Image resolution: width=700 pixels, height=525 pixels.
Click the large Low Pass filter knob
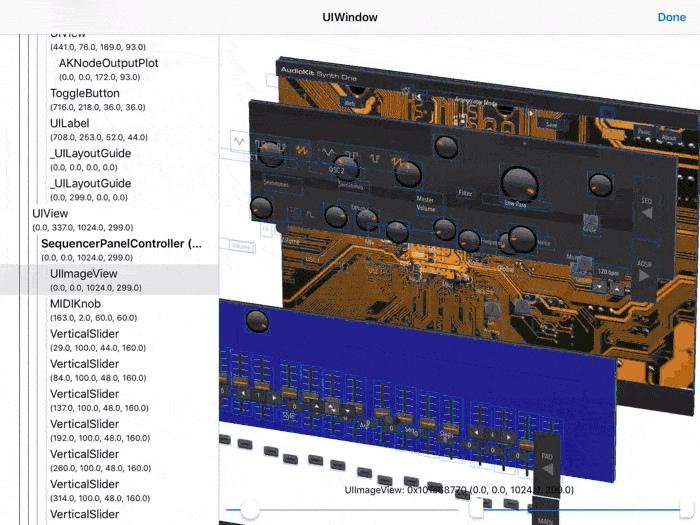(x=519, y=183)
